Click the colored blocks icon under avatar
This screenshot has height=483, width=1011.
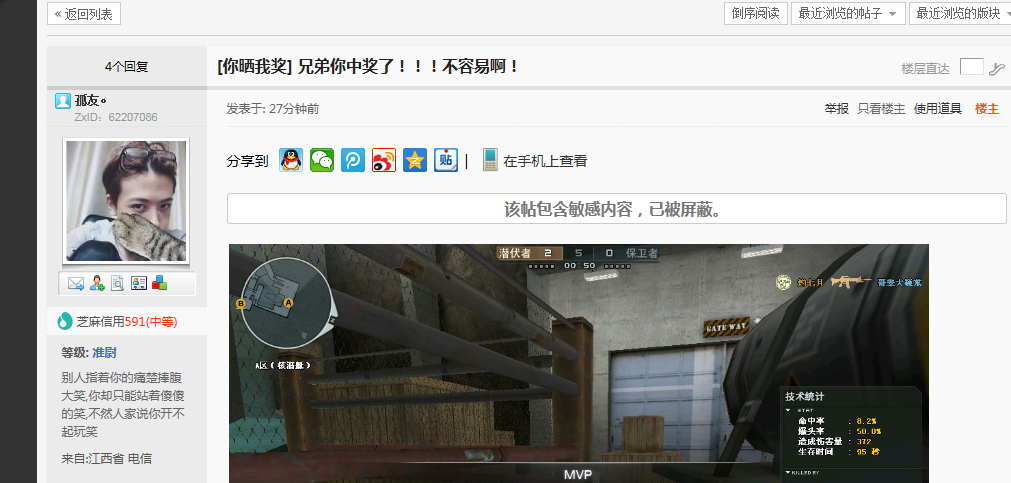click(159, 283)
